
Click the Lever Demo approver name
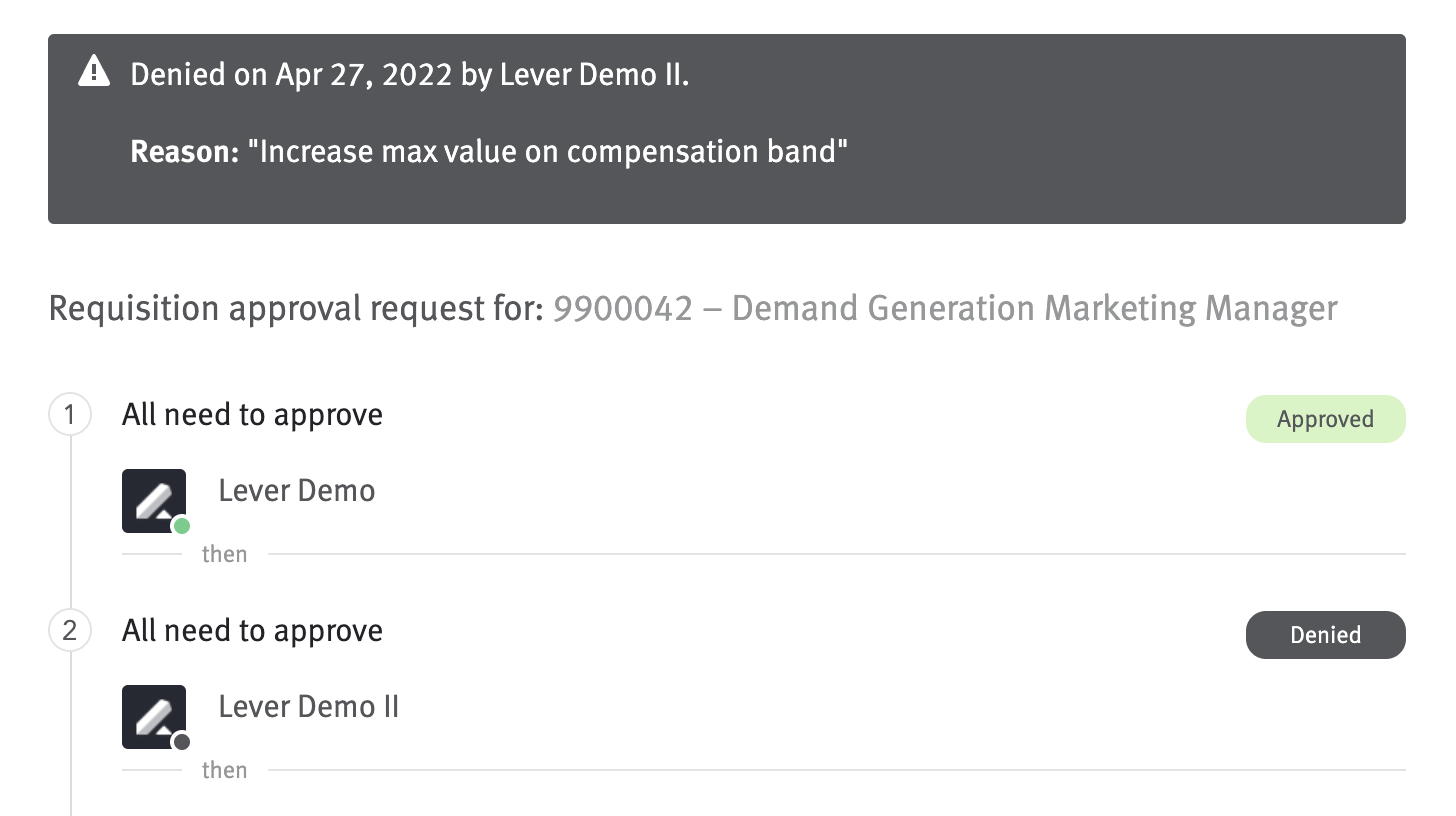coord(297,491)
